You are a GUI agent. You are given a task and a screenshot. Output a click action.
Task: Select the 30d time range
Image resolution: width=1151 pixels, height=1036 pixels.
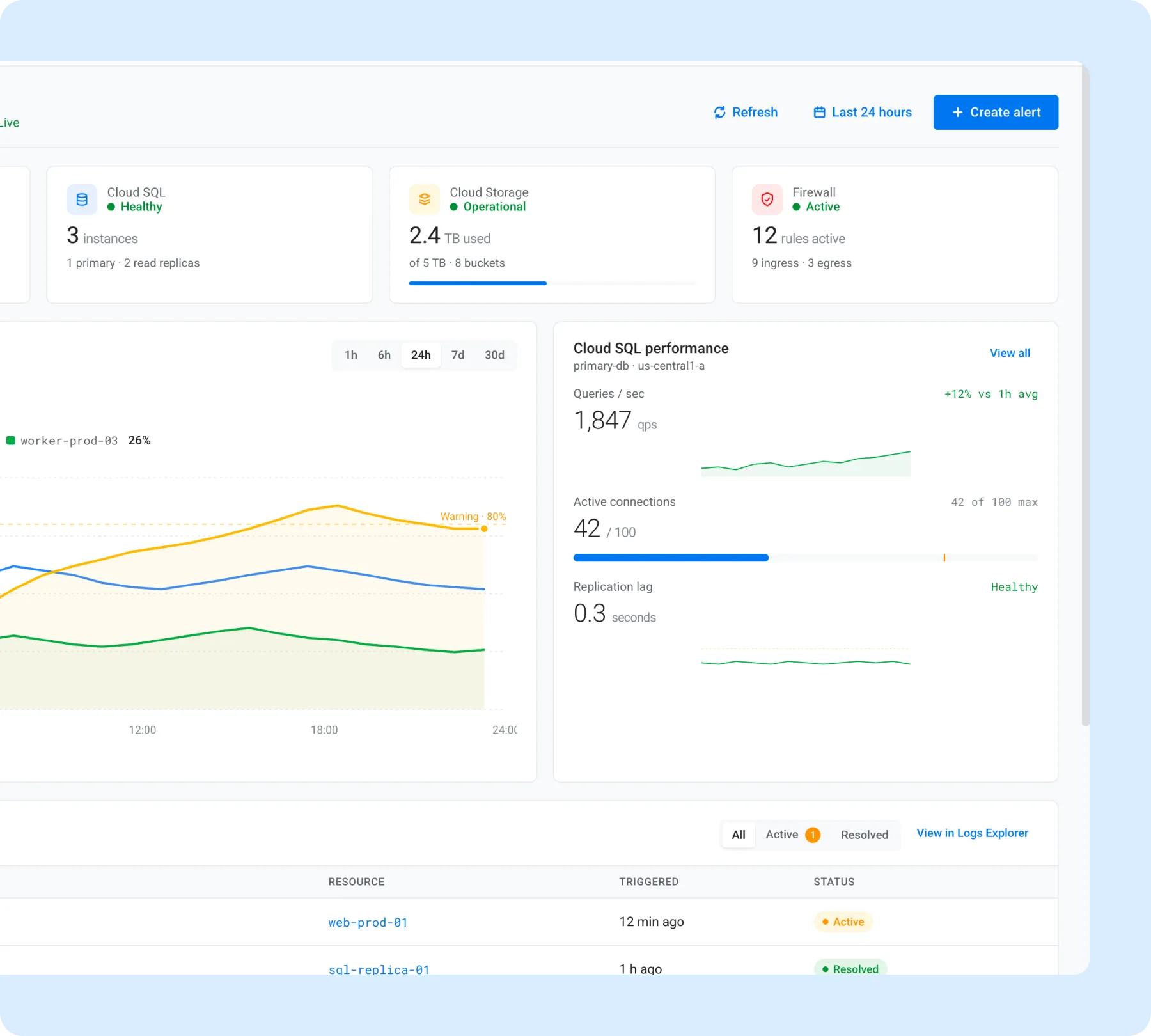494,355
